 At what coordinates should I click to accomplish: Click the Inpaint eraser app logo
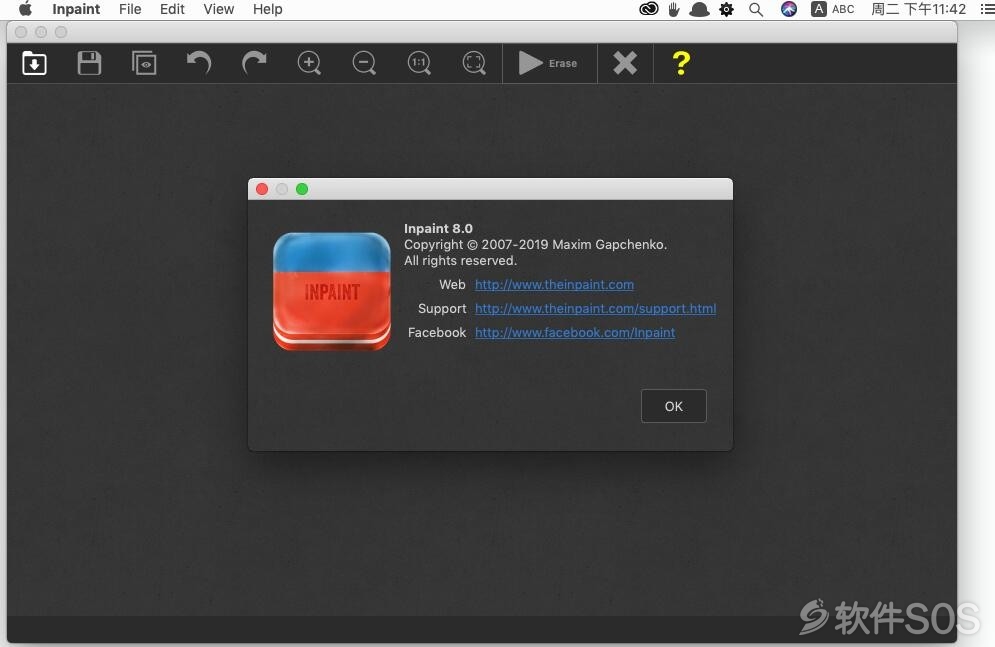point(332,291)
